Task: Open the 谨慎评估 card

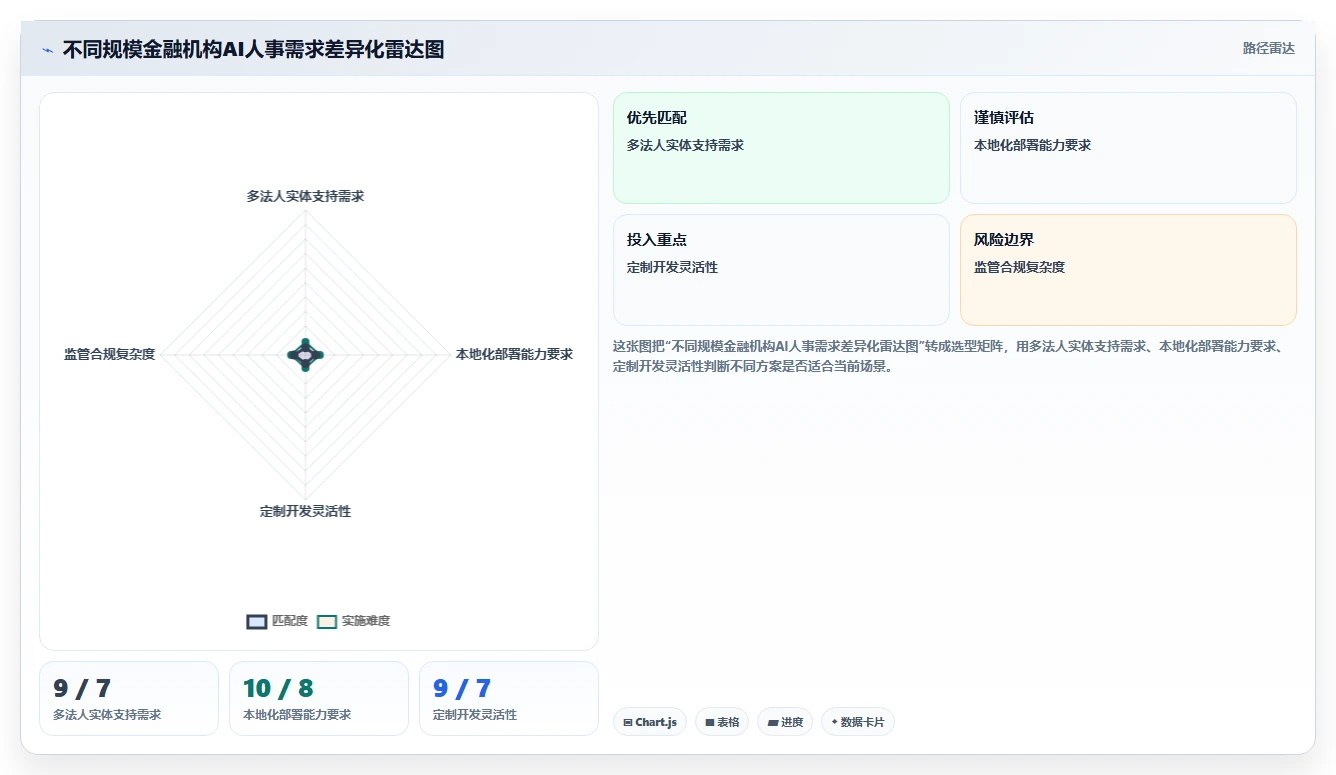Action: point(1128,148)
